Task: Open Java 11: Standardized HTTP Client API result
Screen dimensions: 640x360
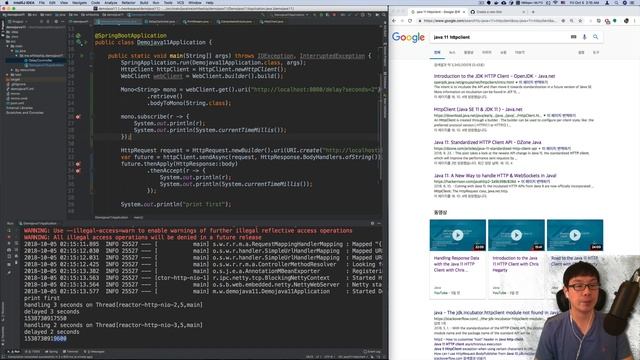Action: [x=487, y=142]
